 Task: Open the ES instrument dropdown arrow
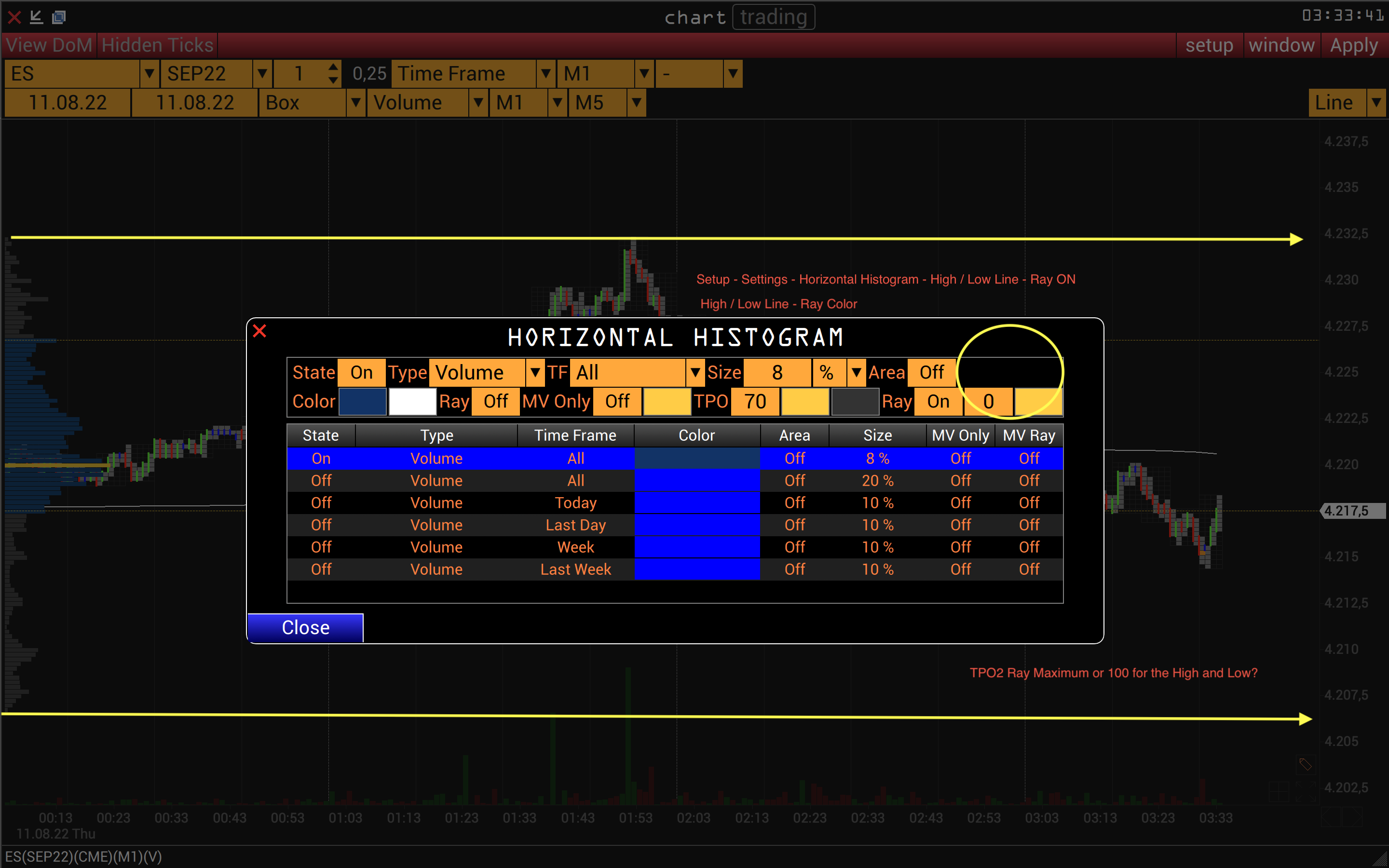click(x=149, y=73)
